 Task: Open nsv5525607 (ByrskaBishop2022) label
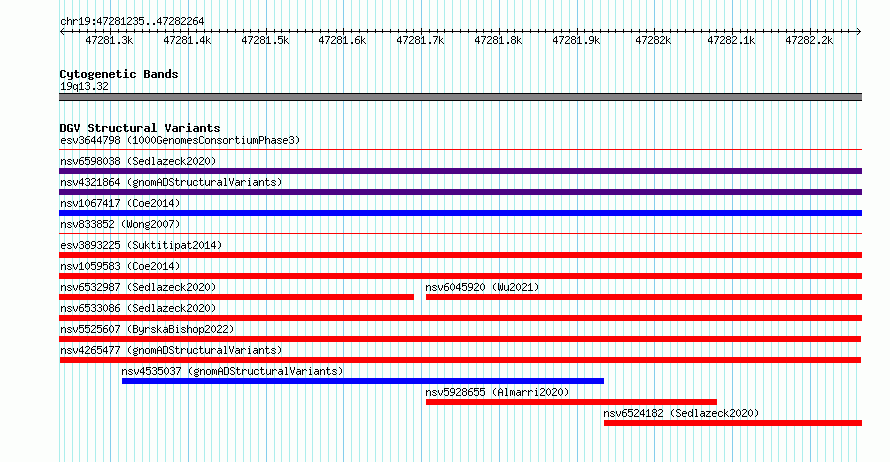click(147, 329)
